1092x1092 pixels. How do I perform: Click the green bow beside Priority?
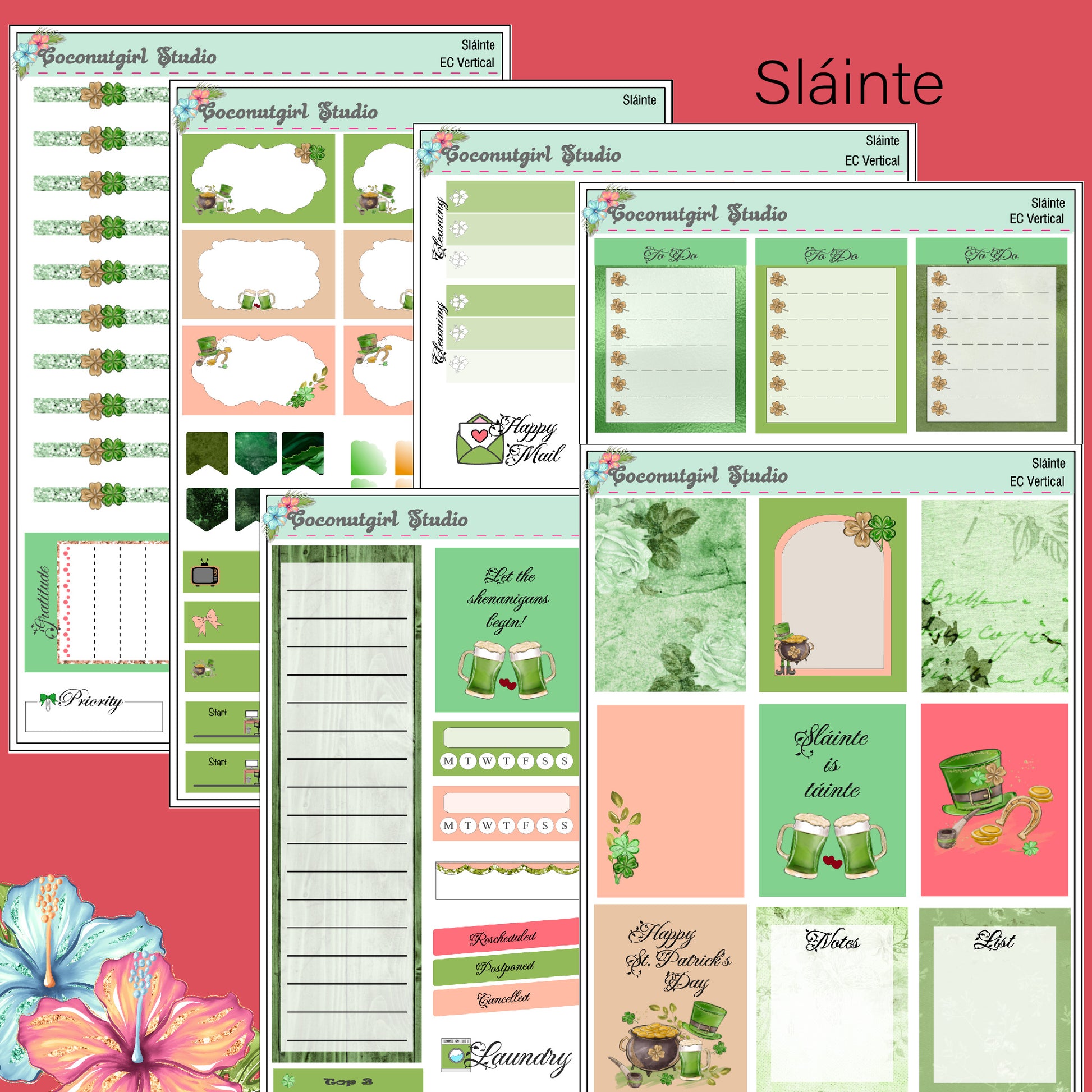pyautogui.click(x=48, y=700)
